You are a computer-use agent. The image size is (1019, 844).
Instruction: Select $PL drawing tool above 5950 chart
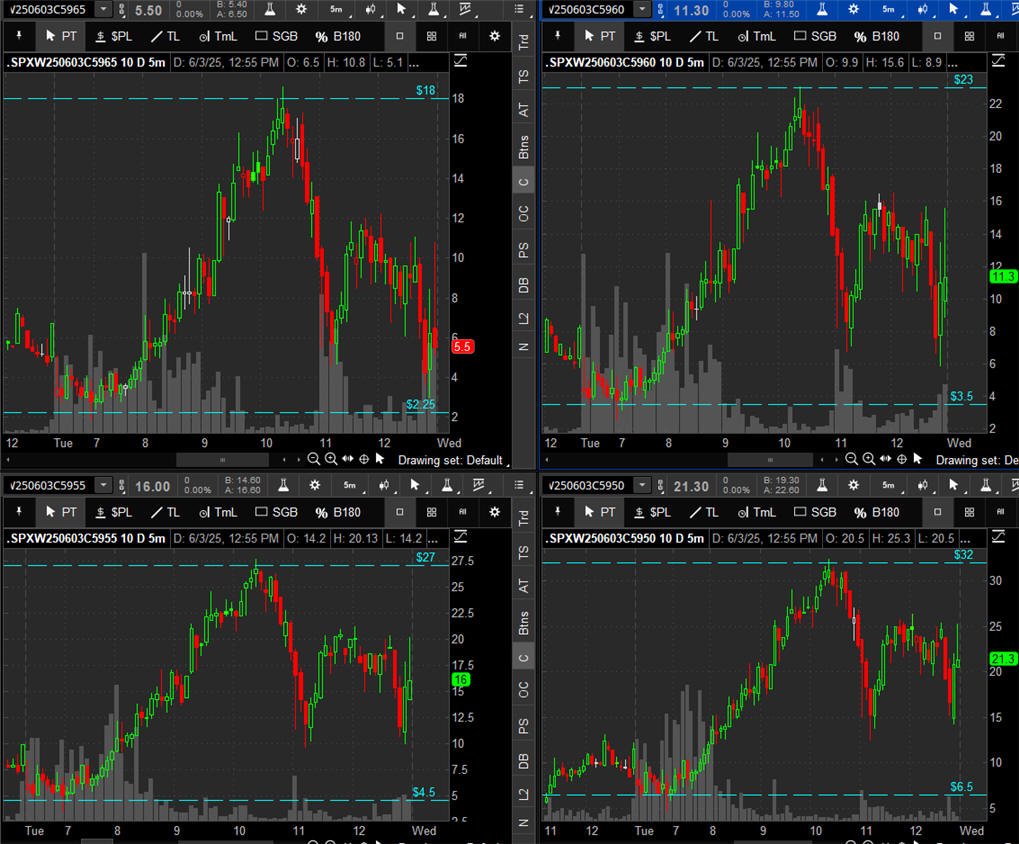tap(652, 512)
